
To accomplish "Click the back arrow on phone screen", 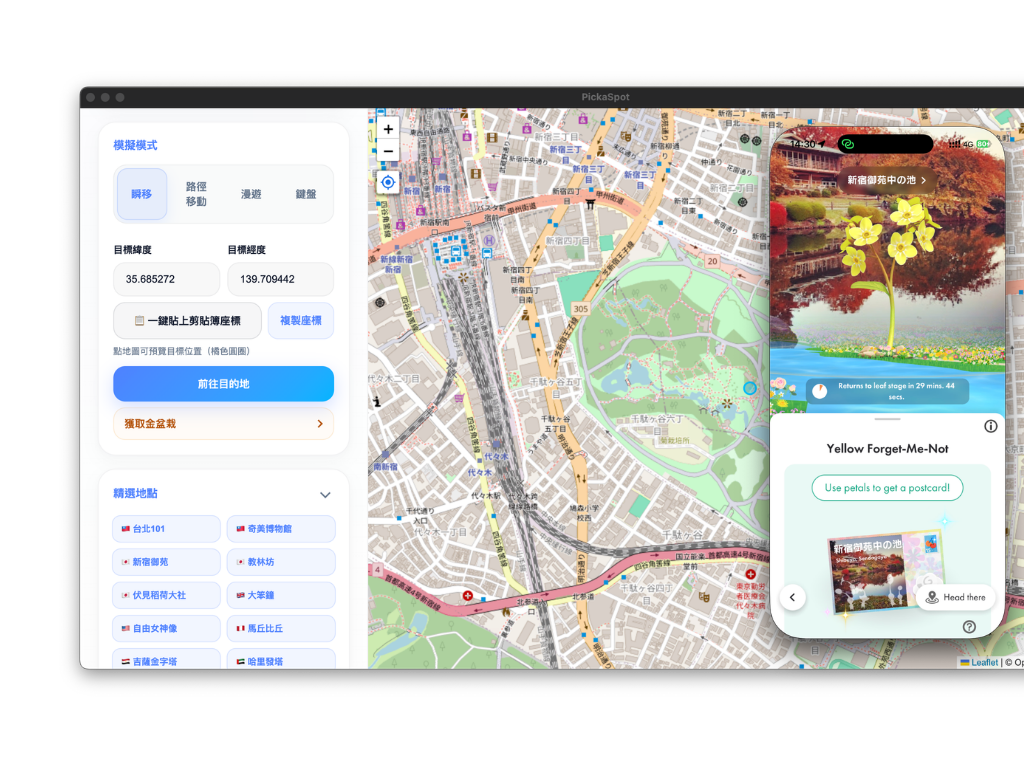I will click(x=793, y=597).
